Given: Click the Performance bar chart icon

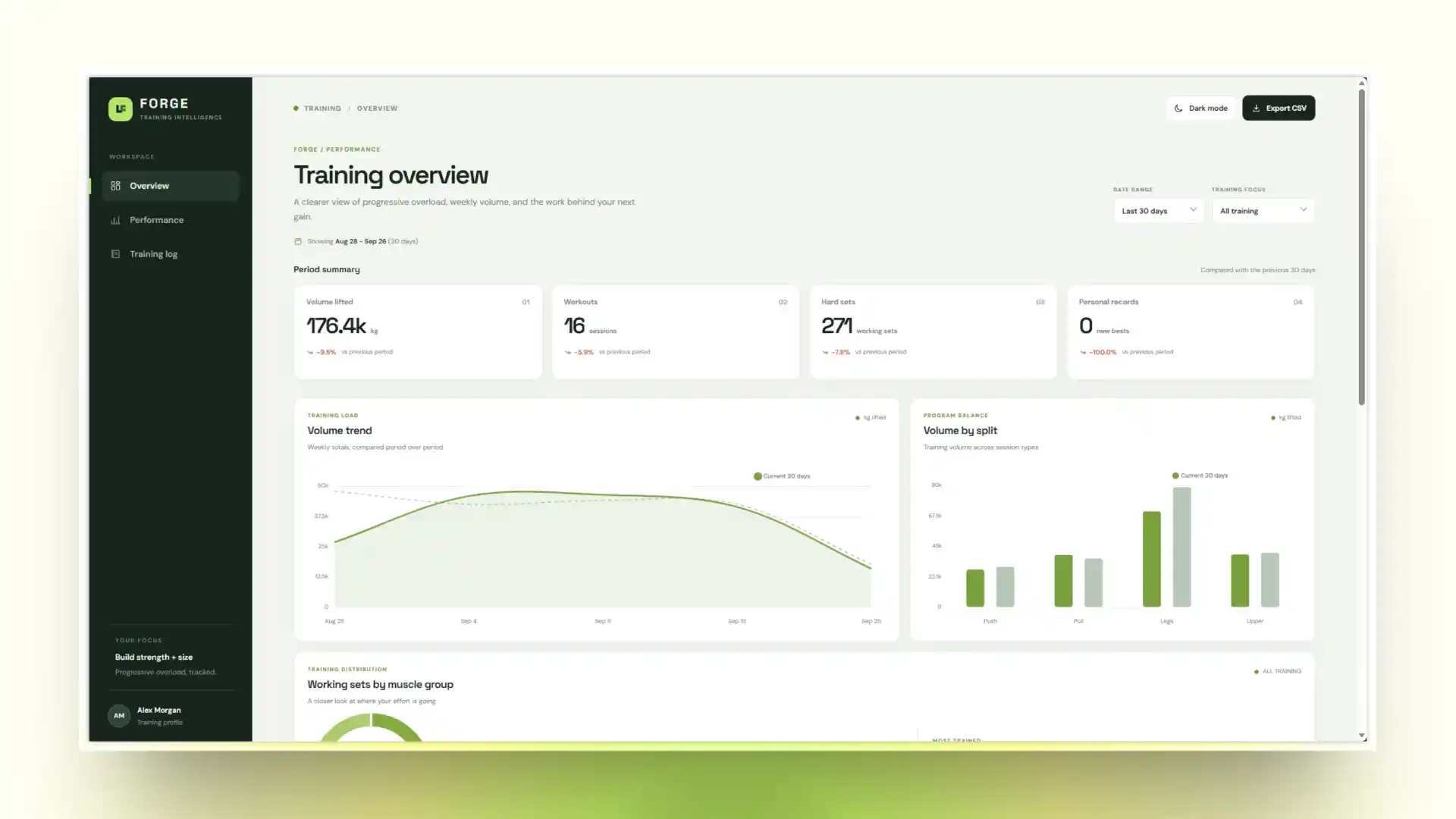Looking at the screenshot, I should [x=115, y=220].
